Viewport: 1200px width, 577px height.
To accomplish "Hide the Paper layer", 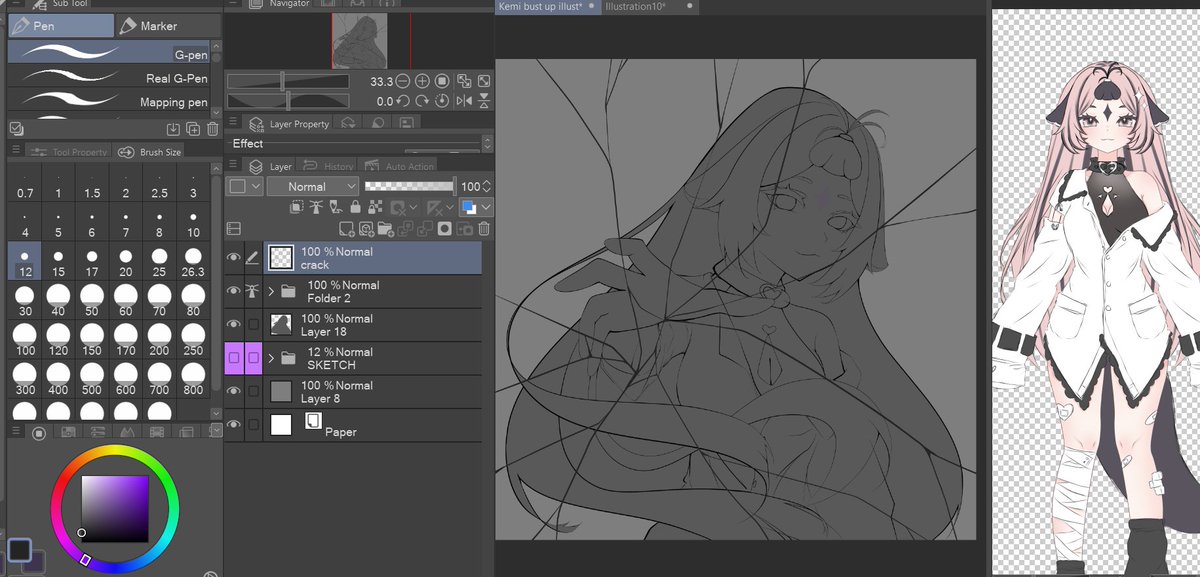I will [x=234, y=423].
